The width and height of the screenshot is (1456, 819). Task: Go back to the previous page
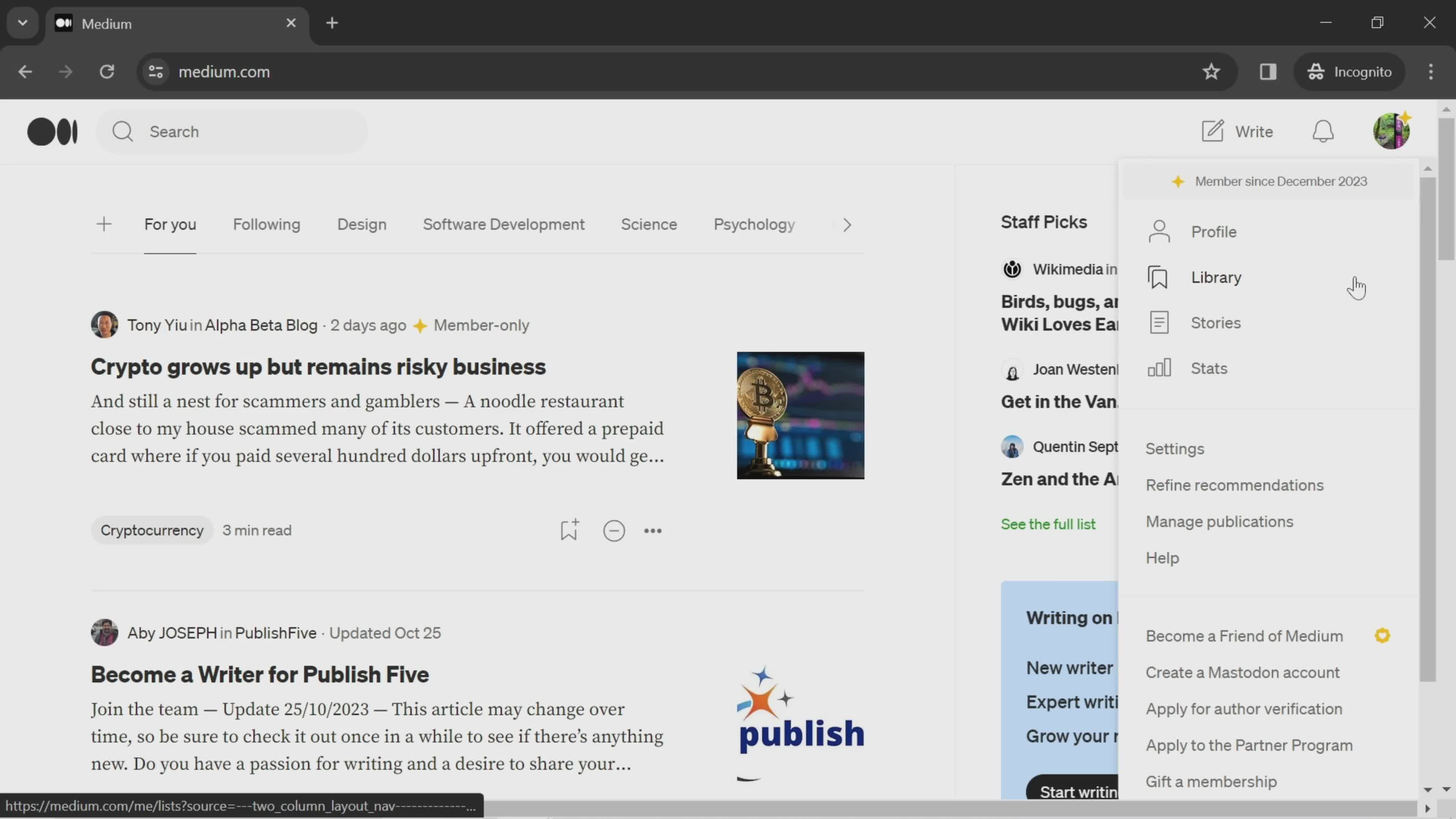[25, 72]
